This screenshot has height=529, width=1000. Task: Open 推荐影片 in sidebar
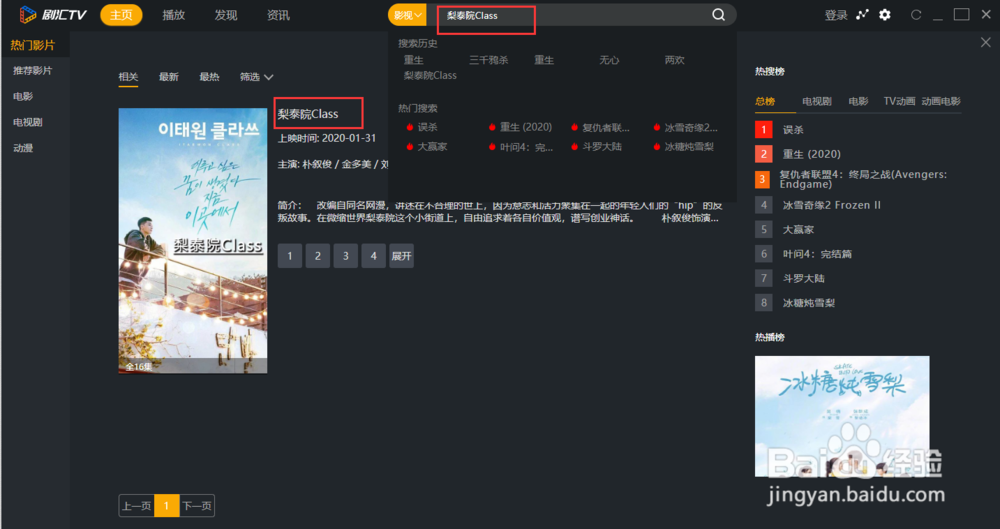33,70
